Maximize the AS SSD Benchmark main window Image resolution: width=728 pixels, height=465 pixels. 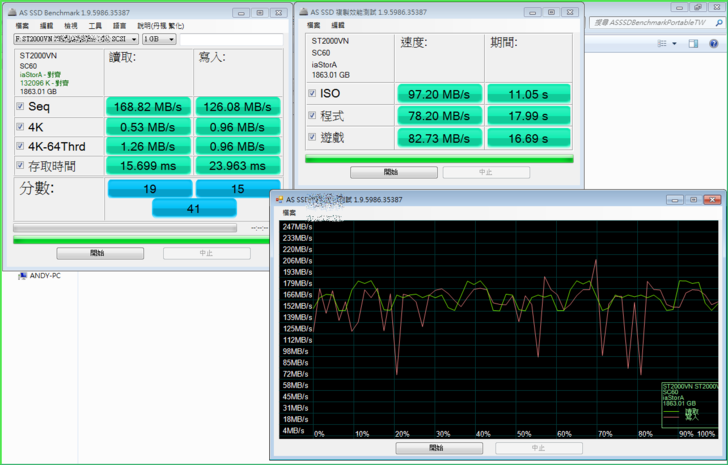[x=258, y=12]
